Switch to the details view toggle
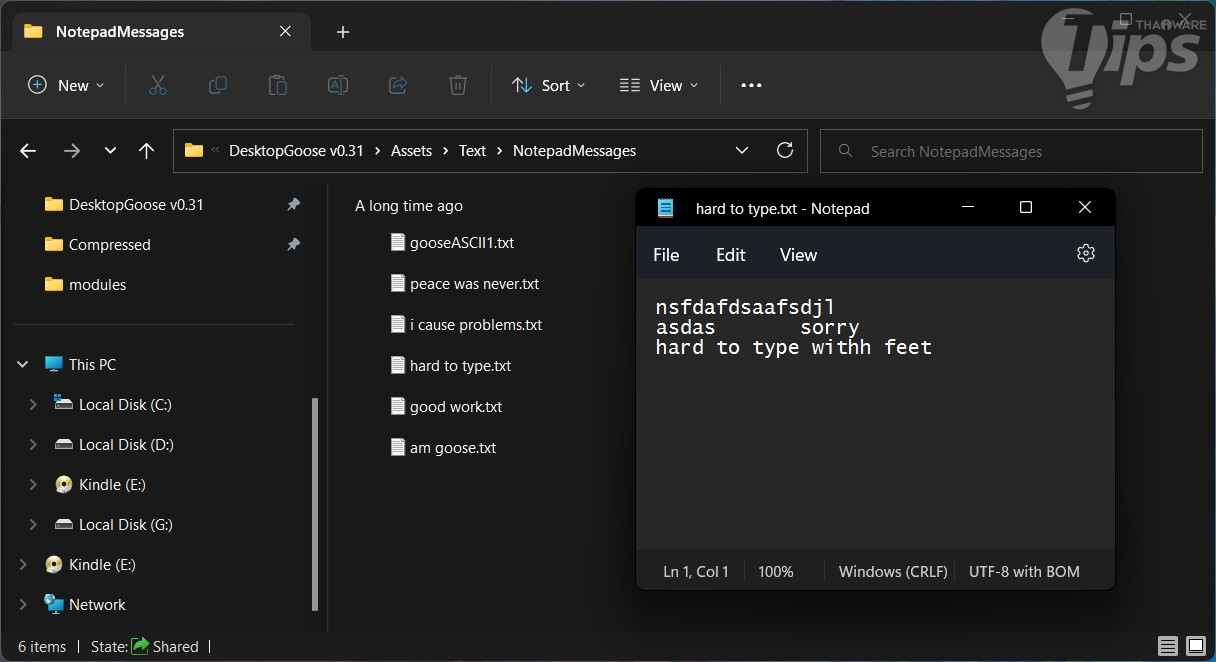Image resolution: width=1216 pixels, height=662 pixels. [x=1167, y=646]
